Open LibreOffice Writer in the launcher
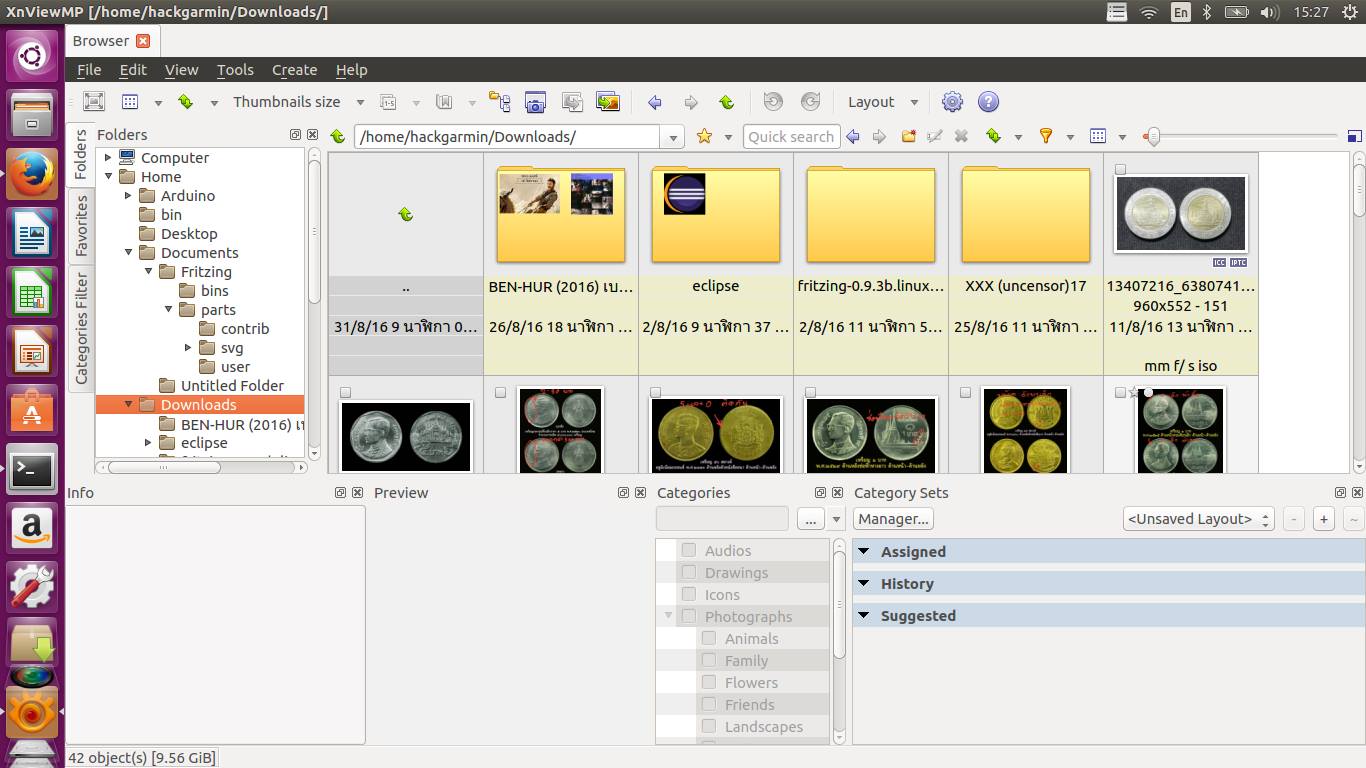The height and width of the screenshot is (768, 1366). (32, 233)
